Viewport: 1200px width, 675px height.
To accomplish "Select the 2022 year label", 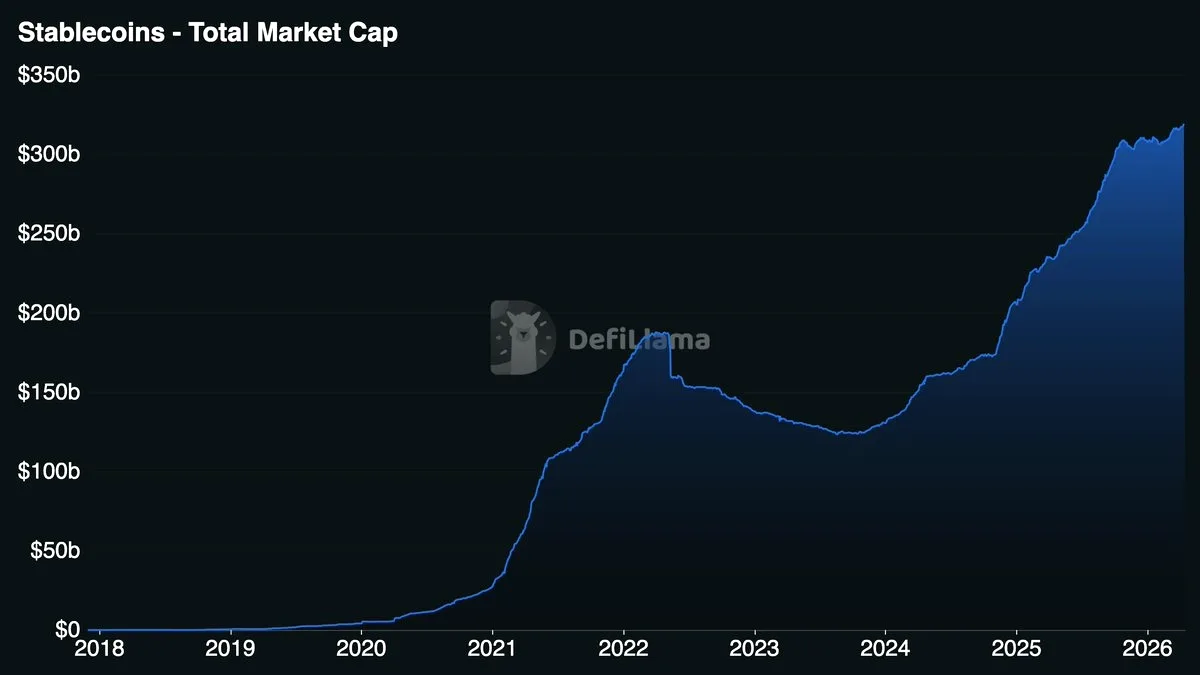I will [623, 651].
